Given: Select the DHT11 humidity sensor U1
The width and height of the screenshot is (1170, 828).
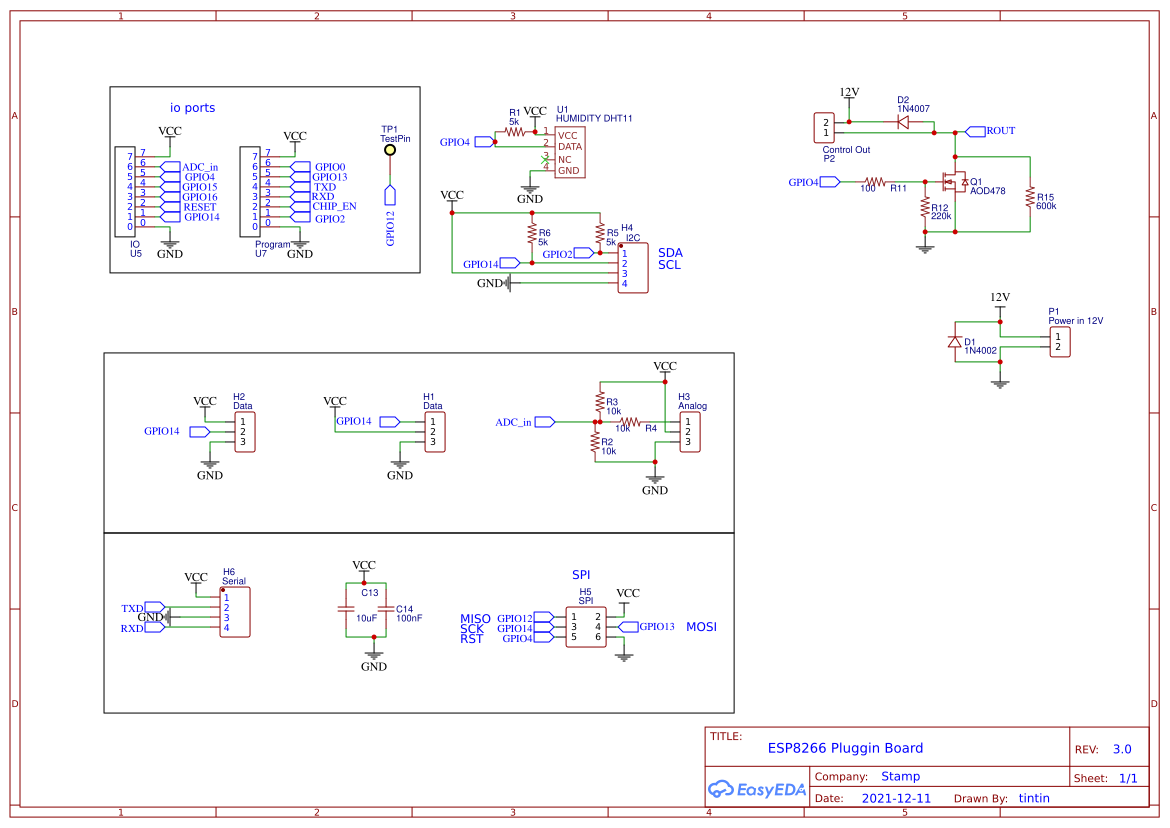Looking at the screenshot, I should pyautogui.click(x=571, y=150).
